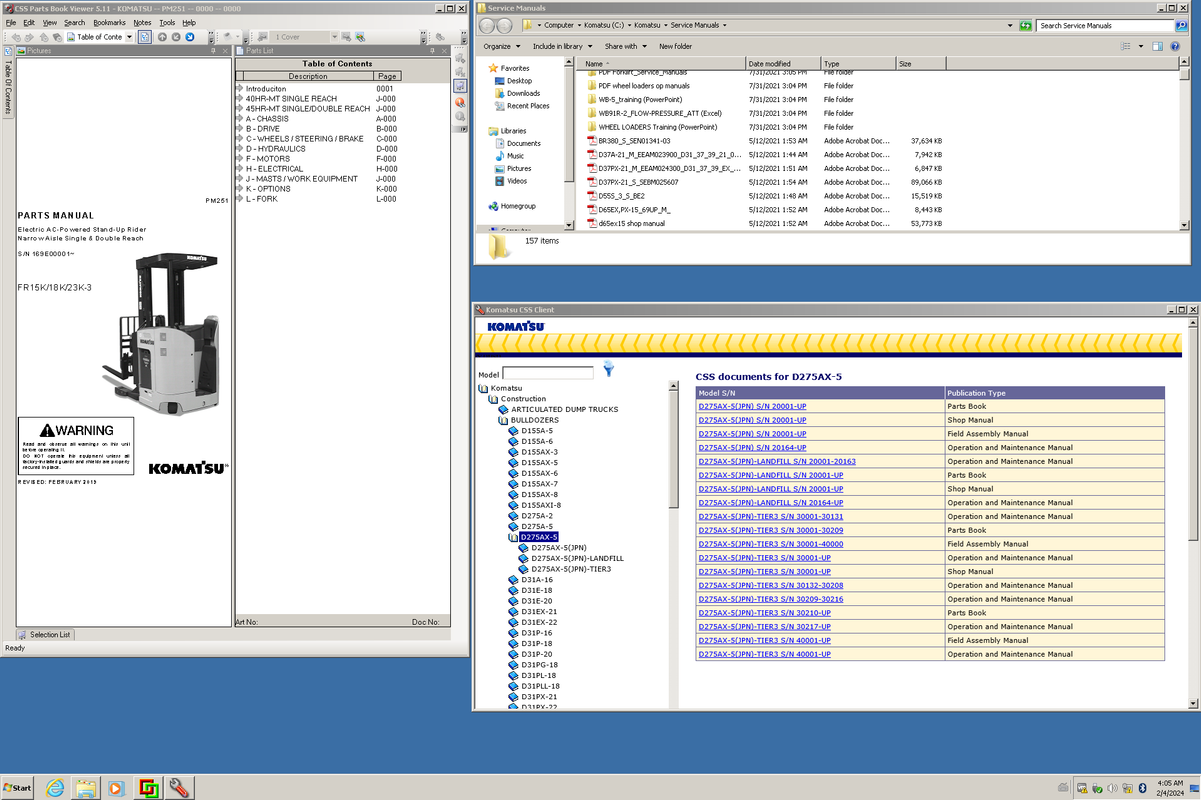Image resolution: width=1201 pixels, height=800 pixels.
Task: Open D275AX-5(JPN)-LANDFILL S/N 20001-20163 link
Action: [x=777, y=462]
